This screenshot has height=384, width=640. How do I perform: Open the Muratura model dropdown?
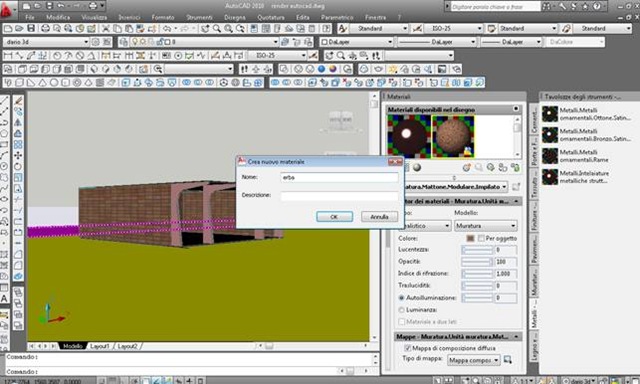pyautogui.click(x=486, y=226)
